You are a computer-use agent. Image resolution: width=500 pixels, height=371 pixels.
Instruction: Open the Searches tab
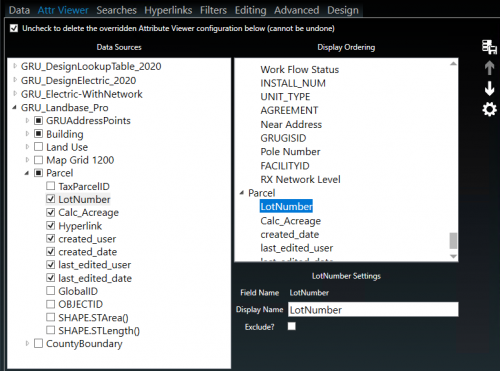[116, 10]
